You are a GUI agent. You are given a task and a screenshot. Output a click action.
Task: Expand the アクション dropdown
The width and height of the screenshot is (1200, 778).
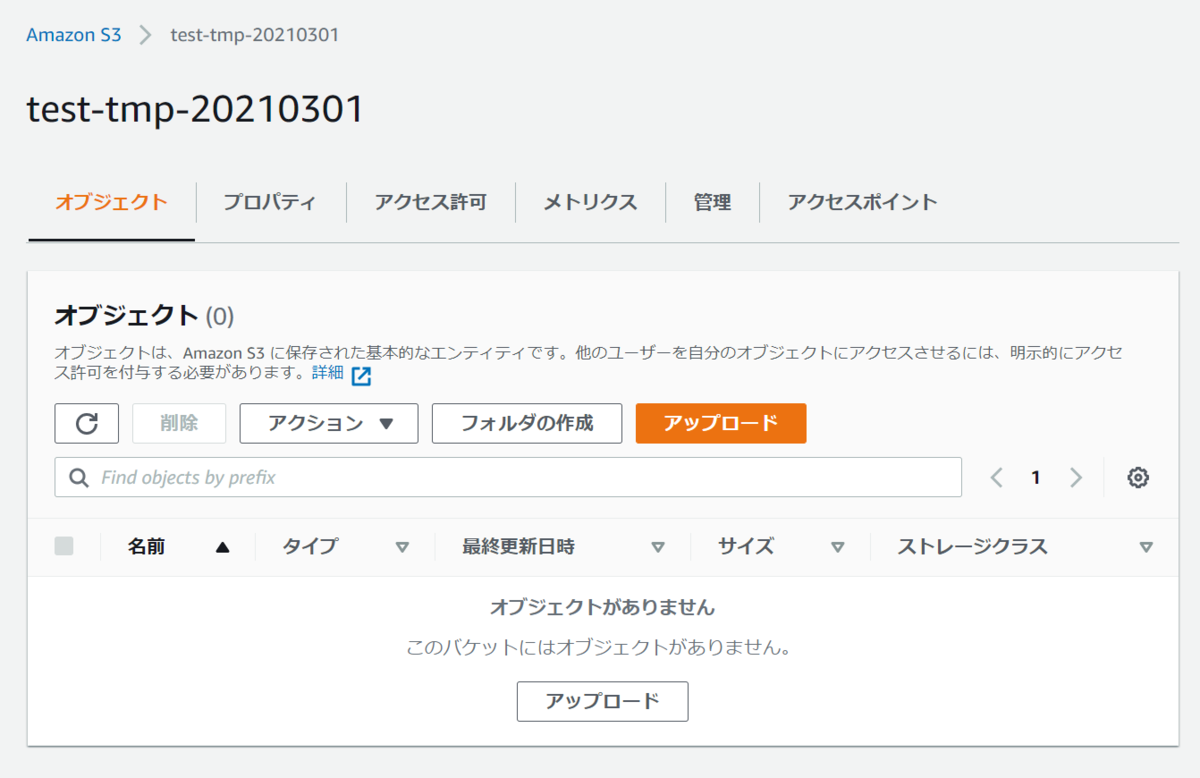(x=328, y=423)
